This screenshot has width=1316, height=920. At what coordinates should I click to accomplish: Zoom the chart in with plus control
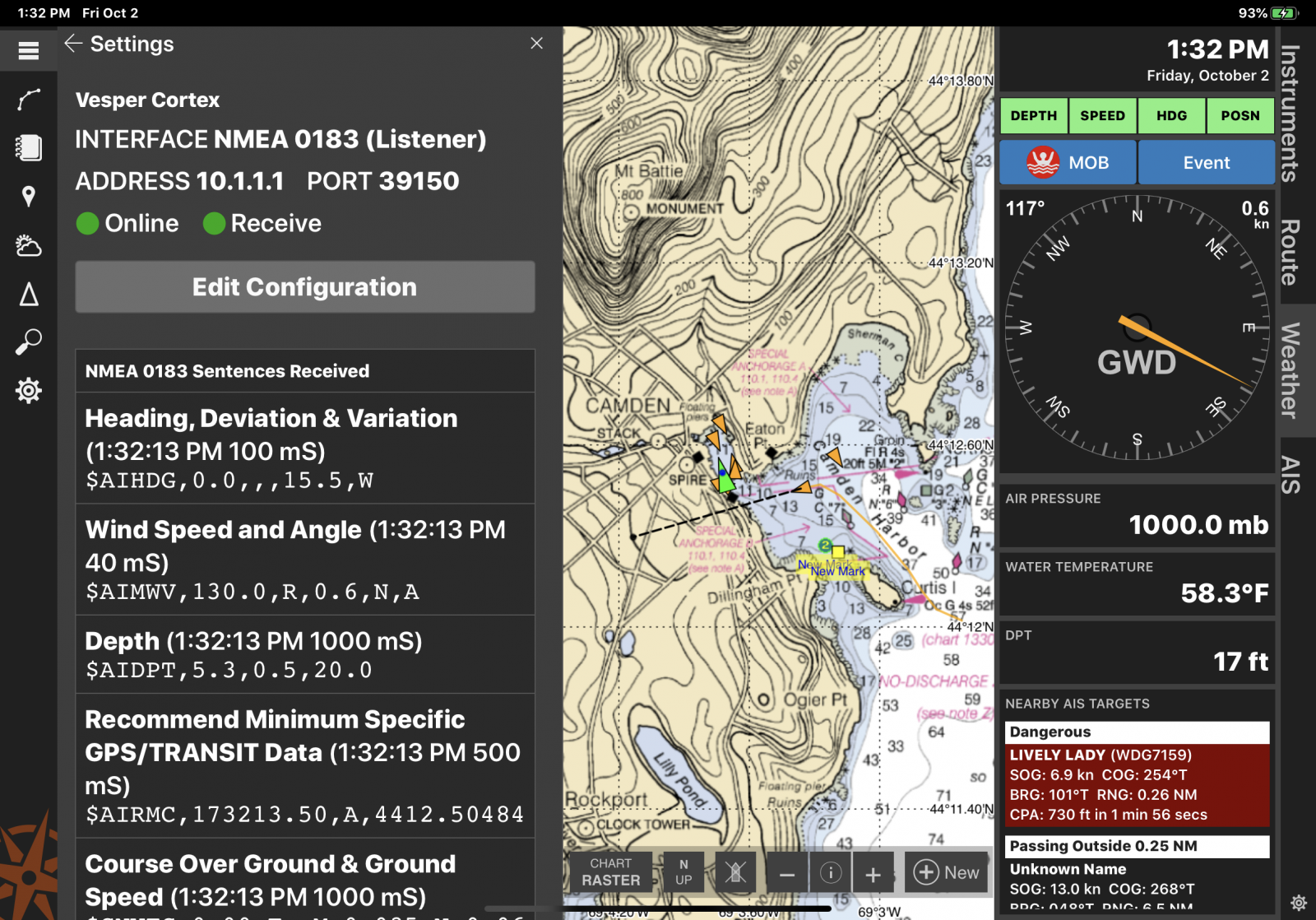tap(873, 872)
